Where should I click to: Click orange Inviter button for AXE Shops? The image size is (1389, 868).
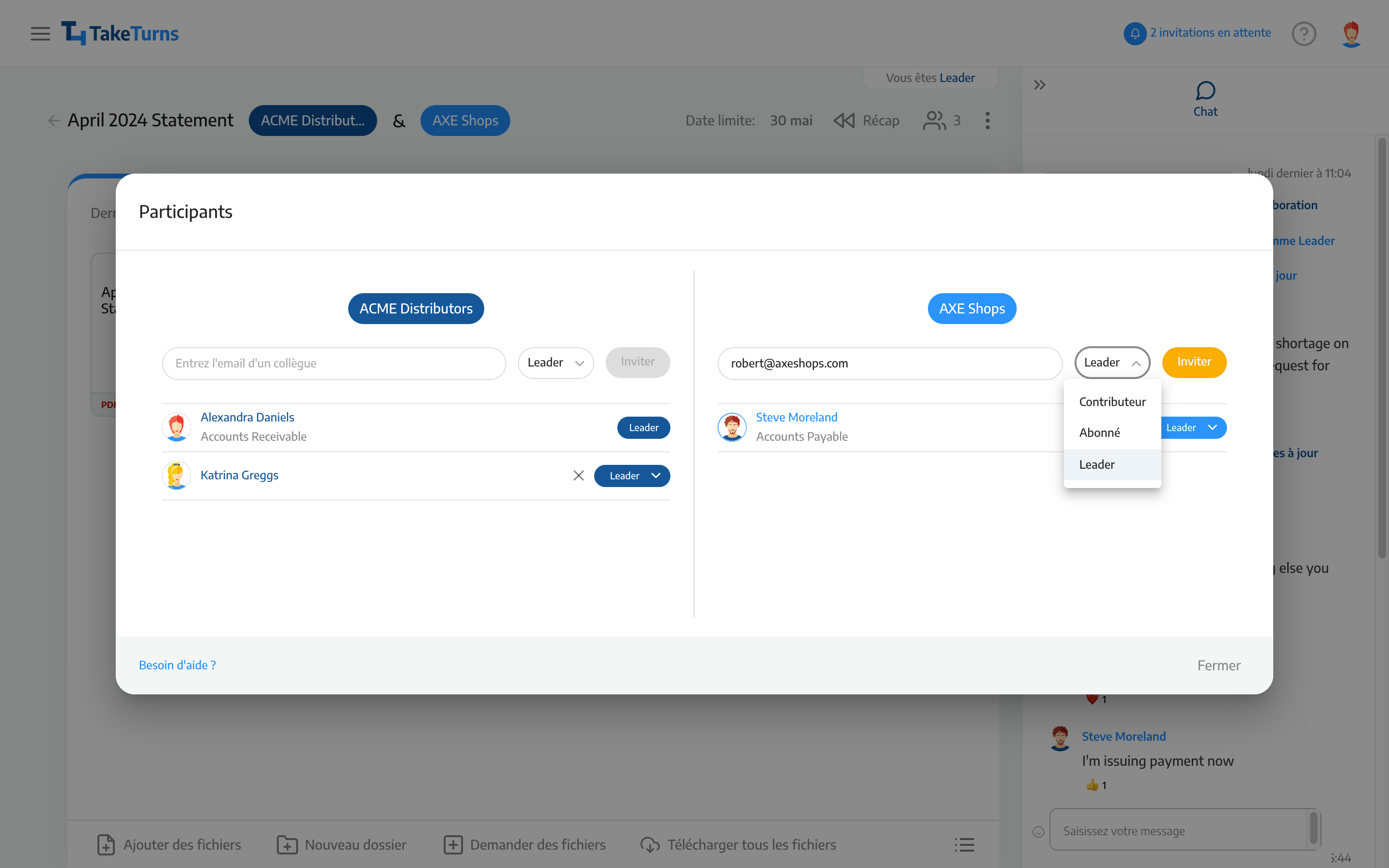(1194, 362)
